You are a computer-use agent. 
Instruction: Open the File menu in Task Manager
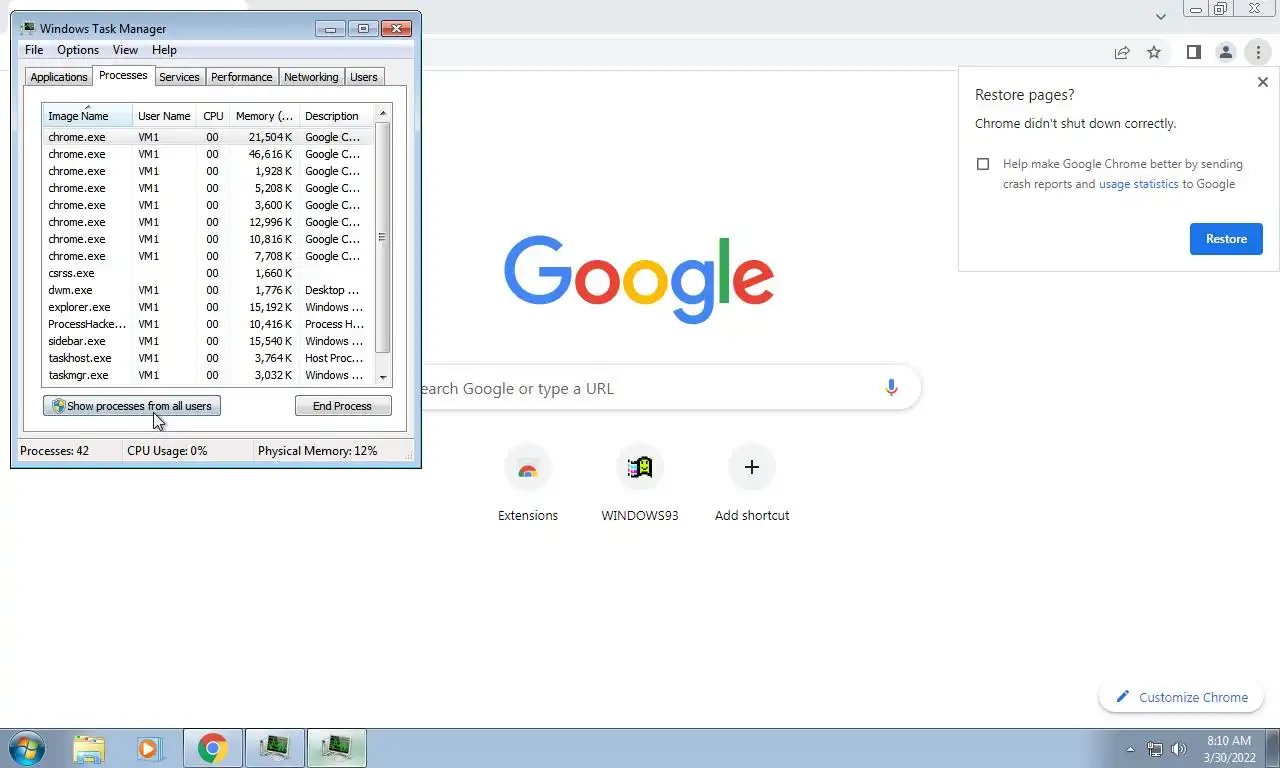pyautogui.click(x=34, y=50)
